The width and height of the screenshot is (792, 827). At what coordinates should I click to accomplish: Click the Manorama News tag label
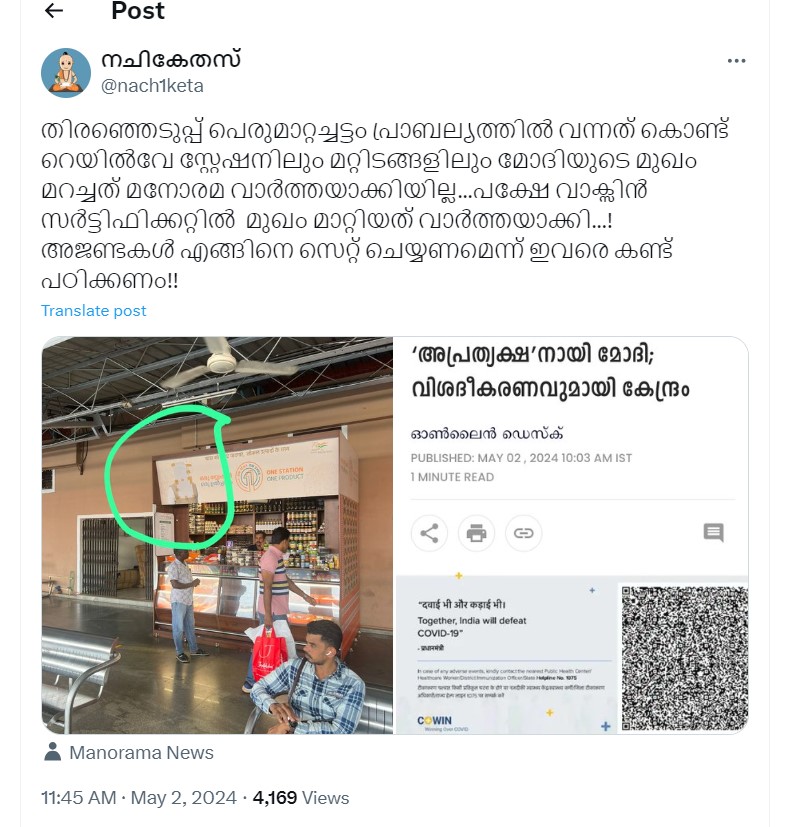[x=141, y=752]
